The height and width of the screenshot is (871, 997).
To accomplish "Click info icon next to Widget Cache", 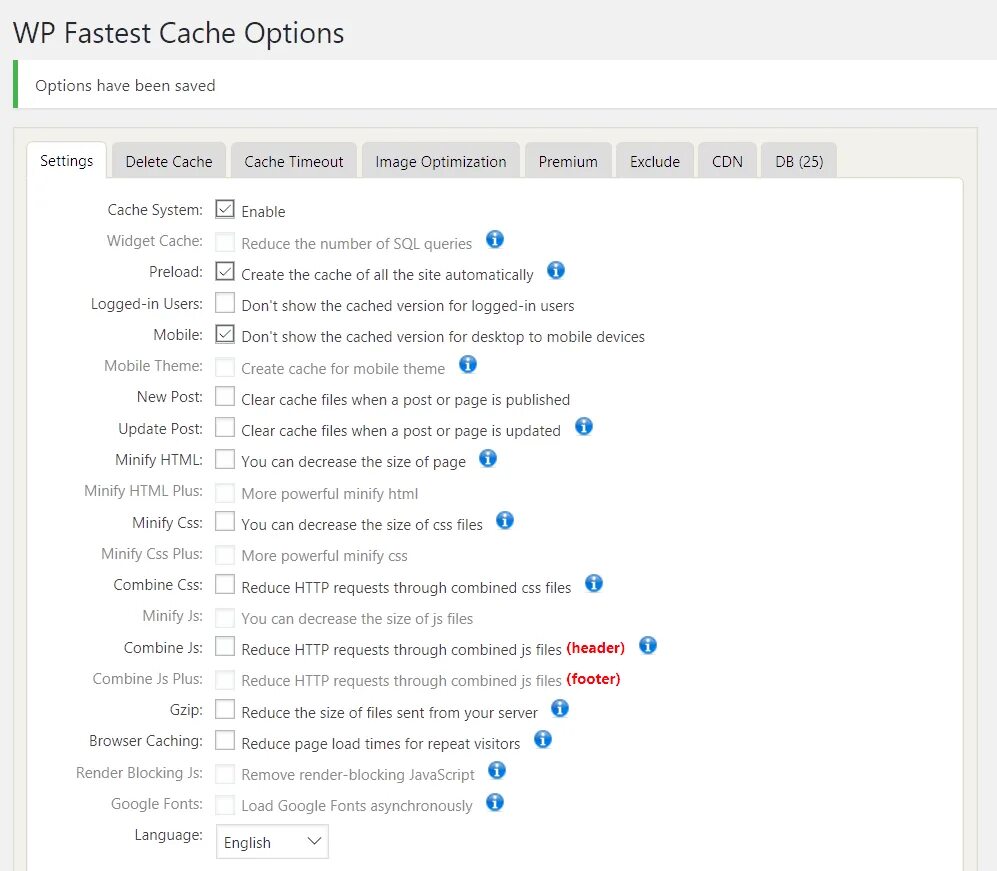I will pyautogui.click(x=495, y=240).
